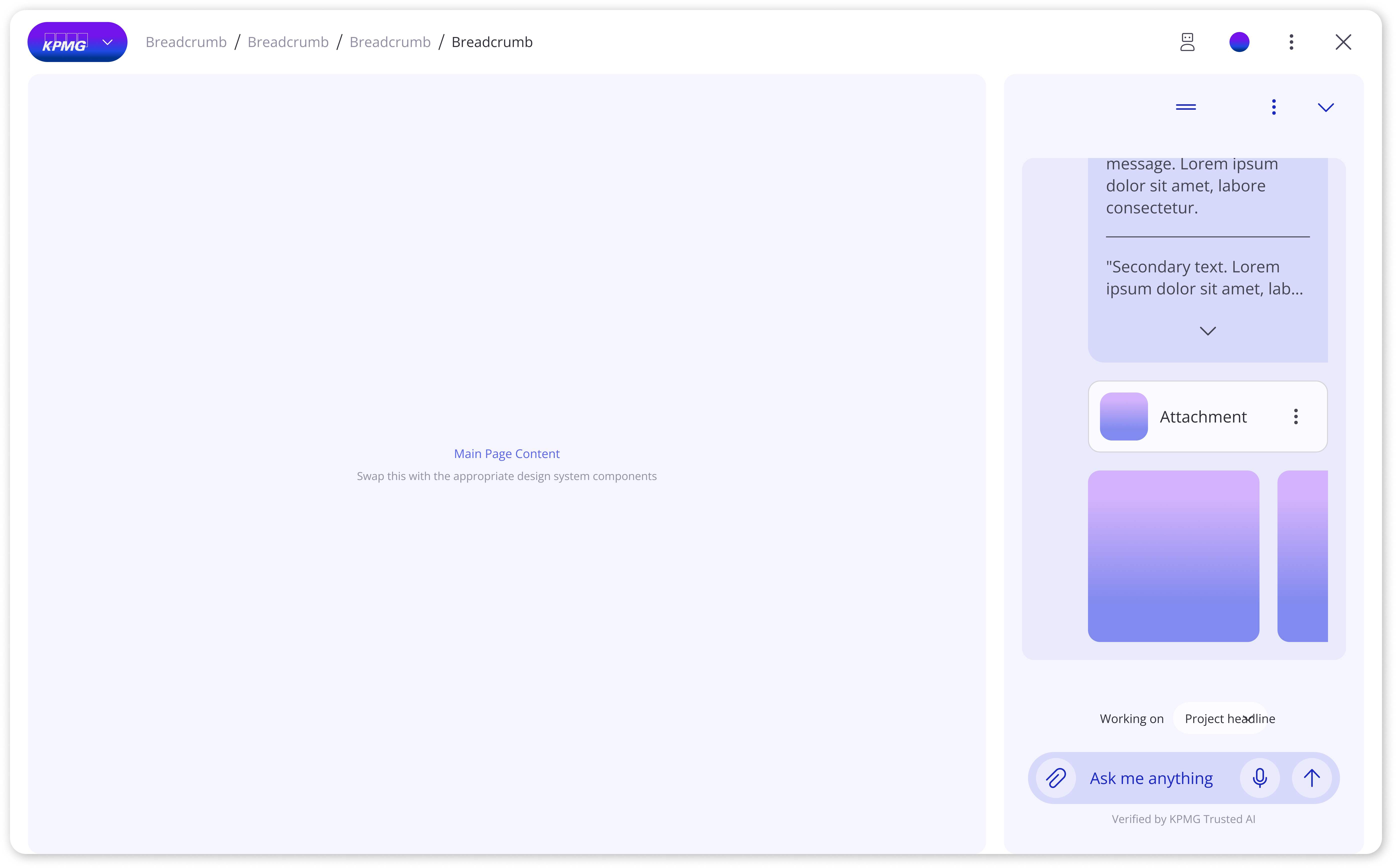The width and height of the screenshot is (1396, 868).
Task: Open the second Breadcrumb link
Action: [x=288, y=42]
